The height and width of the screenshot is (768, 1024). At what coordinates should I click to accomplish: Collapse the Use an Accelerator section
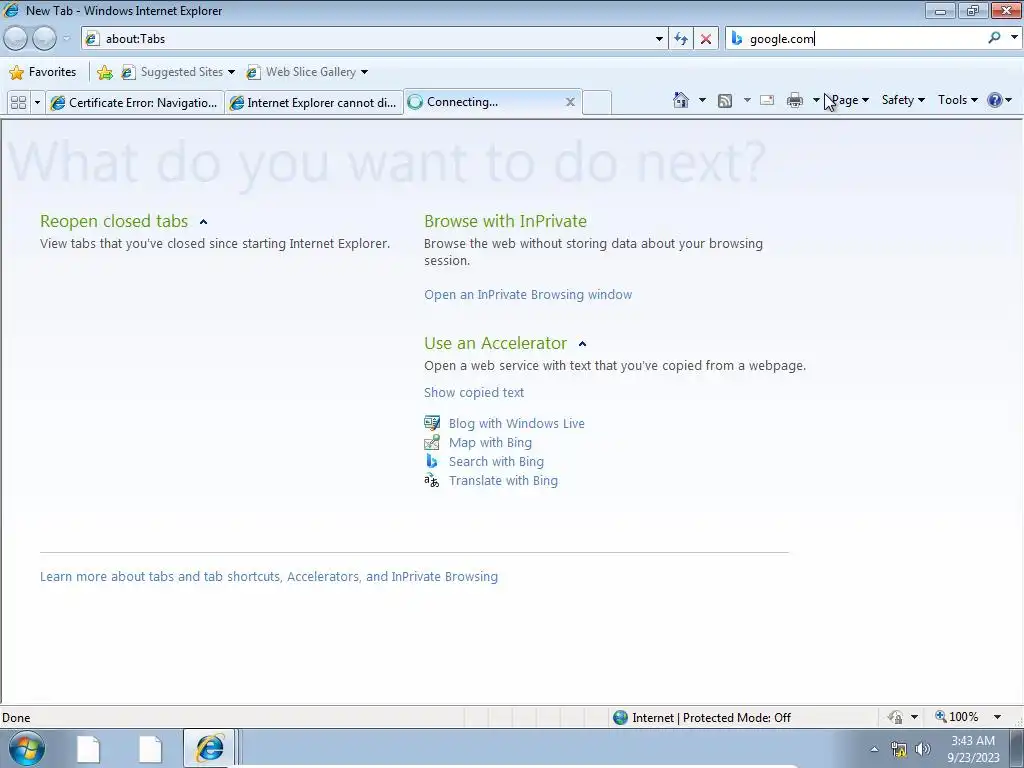583,344
